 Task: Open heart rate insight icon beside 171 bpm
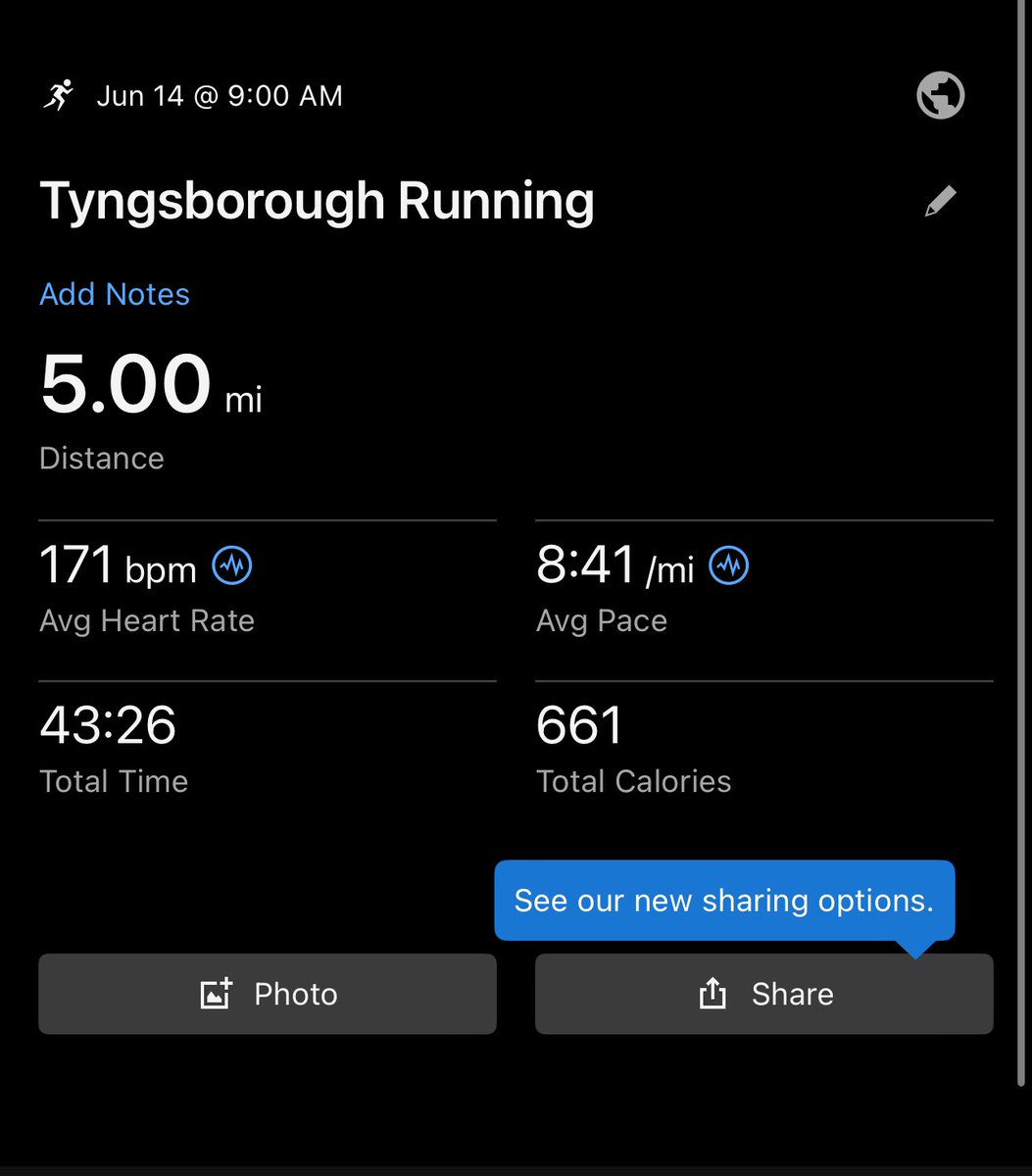click(232, 565)
